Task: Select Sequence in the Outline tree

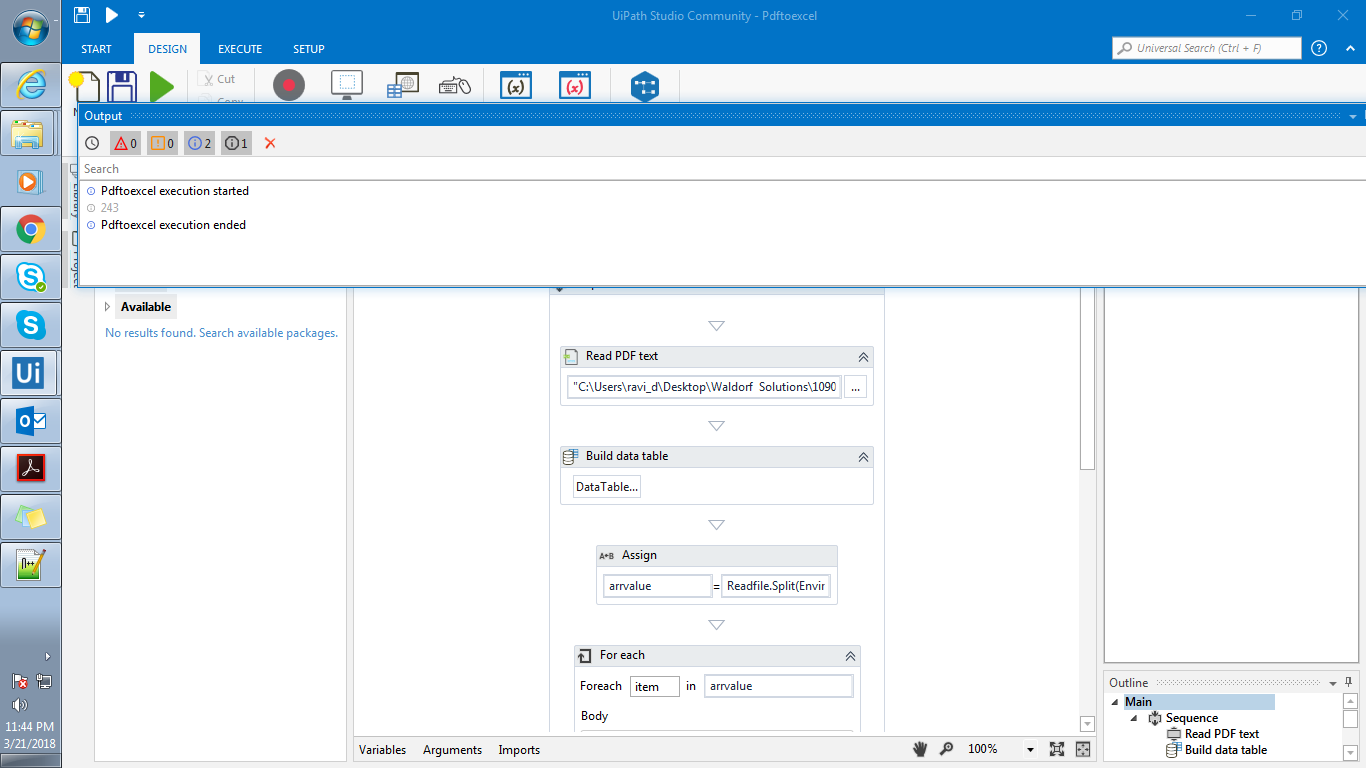Action: (x=1191, y=718)
